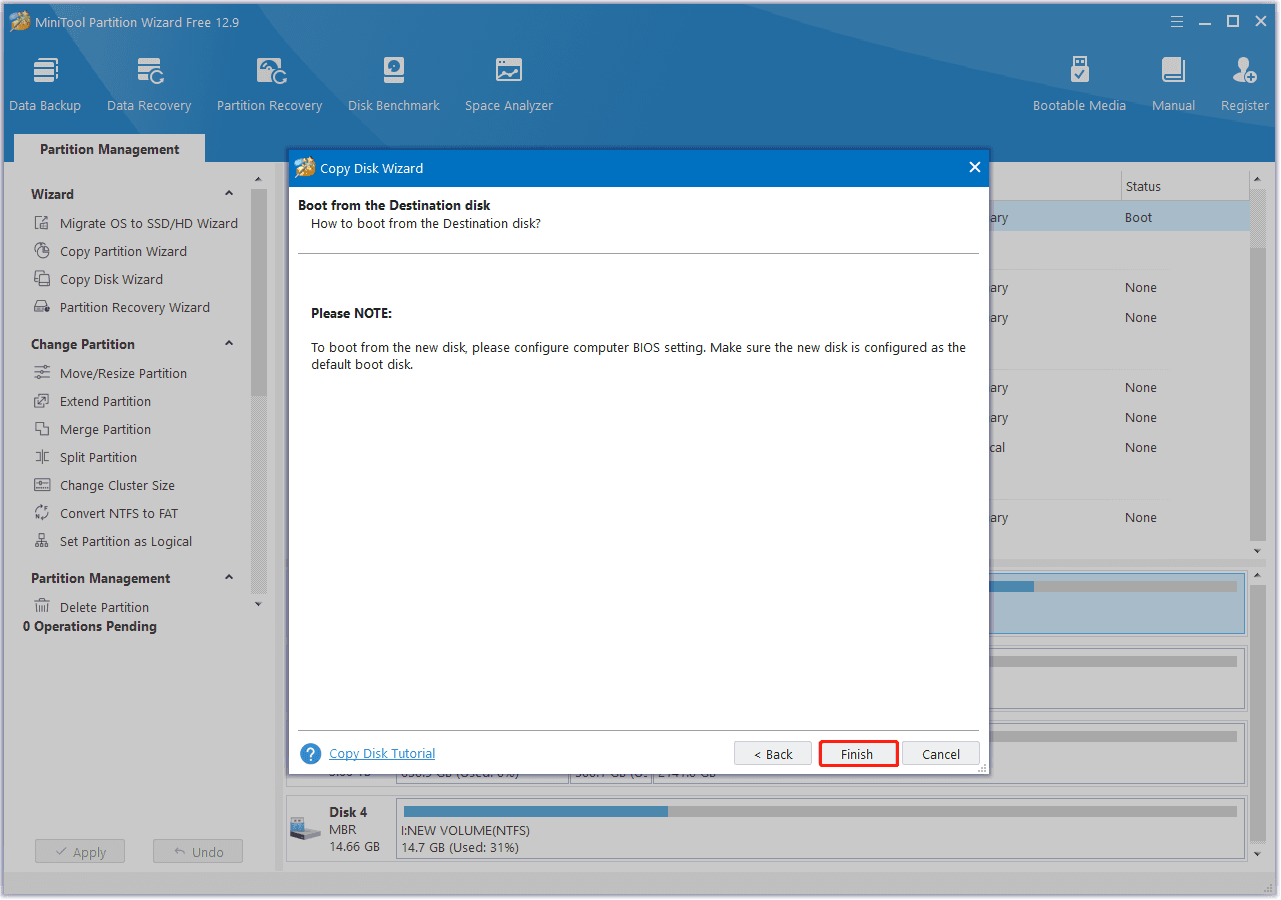Click the help question mark icon in dialog

[311, 754]
